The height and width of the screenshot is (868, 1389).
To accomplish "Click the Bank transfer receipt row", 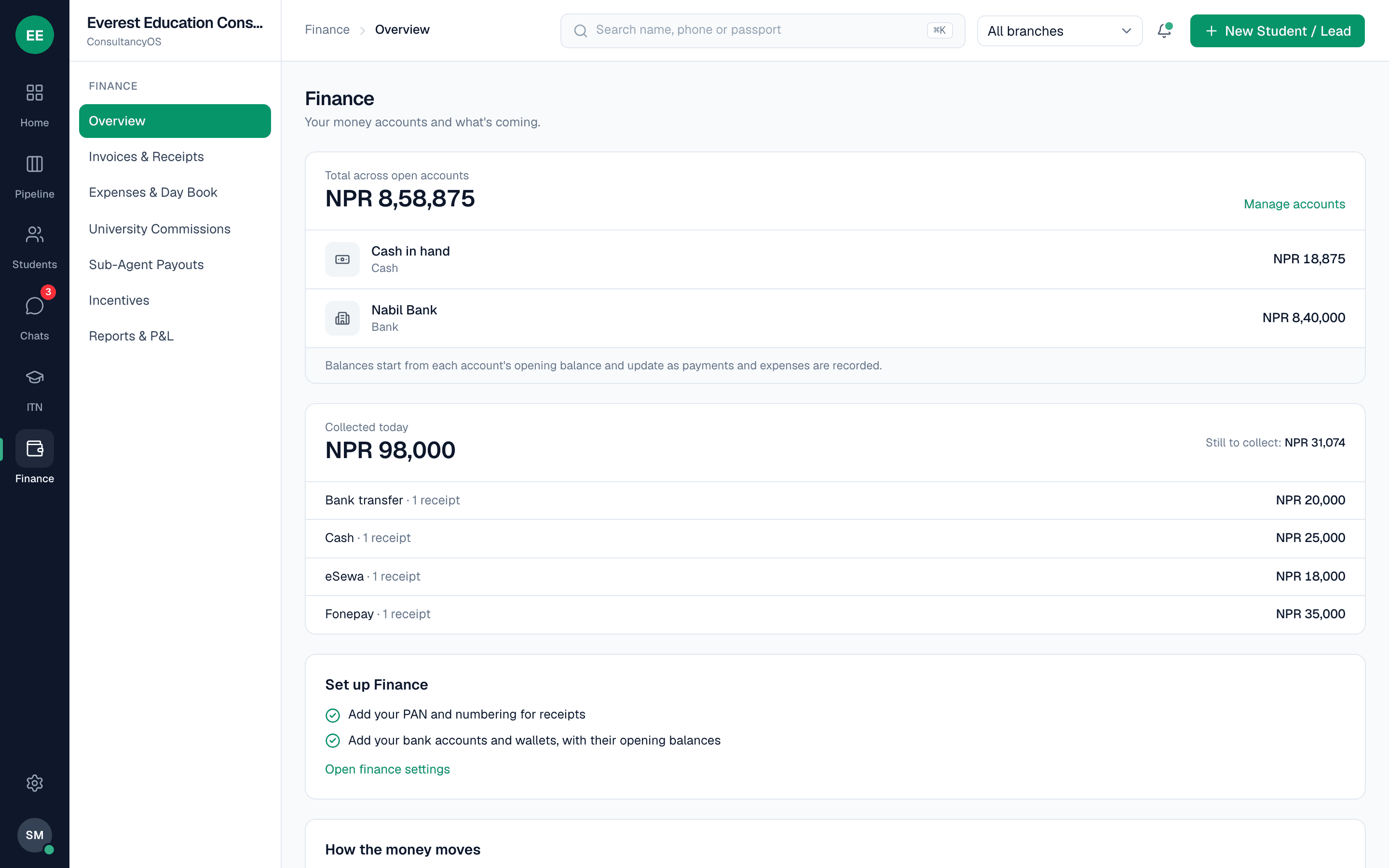I will (x=834, y=501).
